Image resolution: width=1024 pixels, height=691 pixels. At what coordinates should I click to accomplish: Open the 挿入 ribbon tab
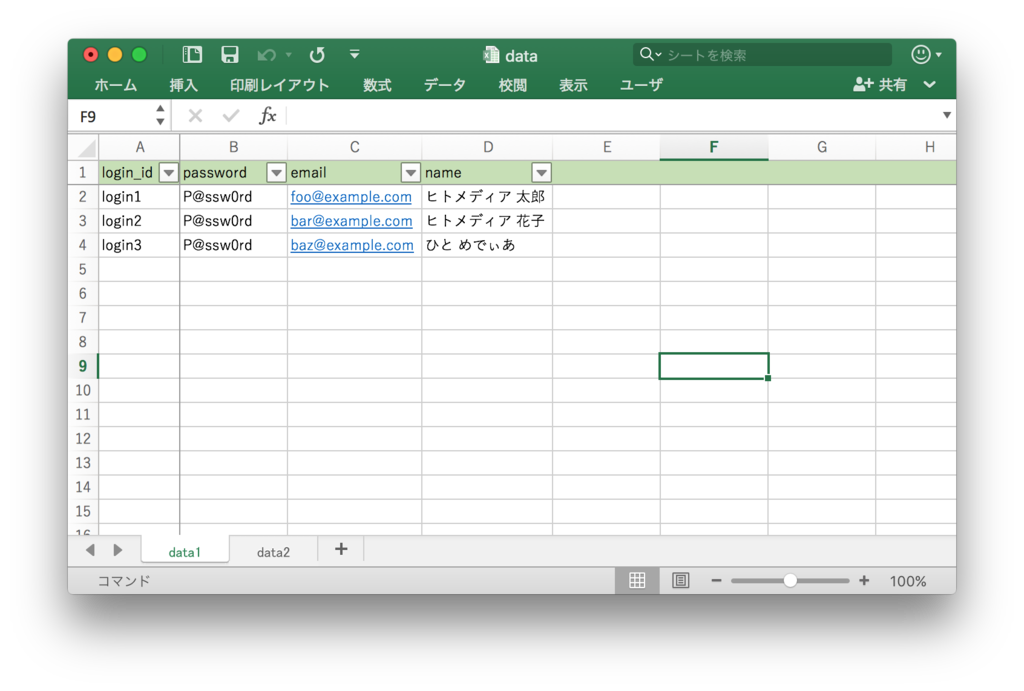click(x=183, y=85)
